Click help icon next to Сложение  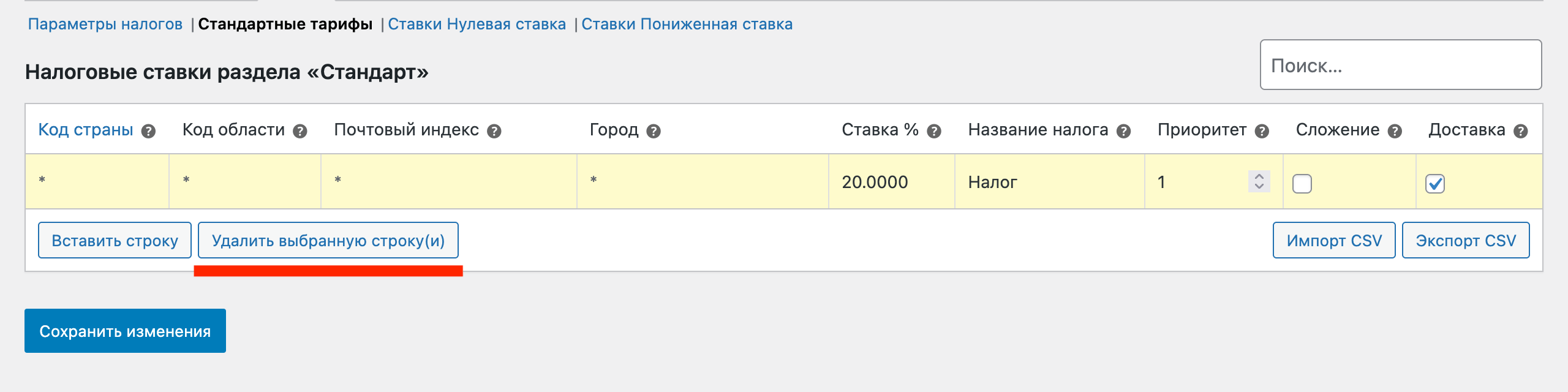[x=1395, y=131]
